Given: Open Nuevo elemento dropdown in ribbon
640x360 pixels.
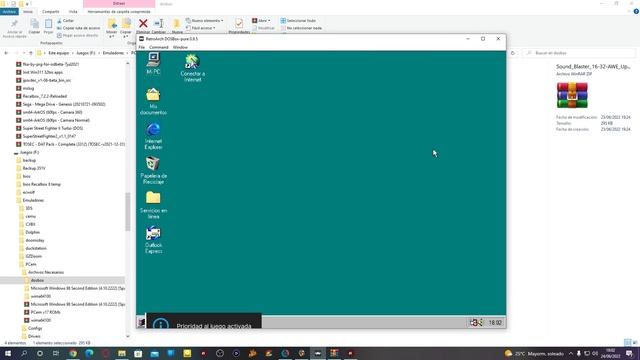Looking at the screenshot, I should click(x=204, y=20).
